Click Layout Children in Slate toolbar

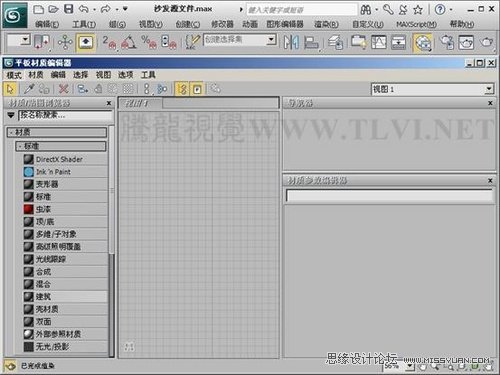(162, 89)
